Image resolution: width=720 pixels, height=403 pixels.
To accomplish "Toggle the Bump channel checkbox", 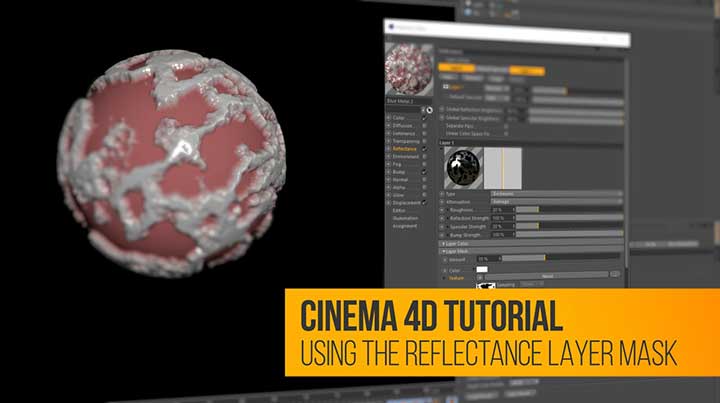I will [424, 172].
